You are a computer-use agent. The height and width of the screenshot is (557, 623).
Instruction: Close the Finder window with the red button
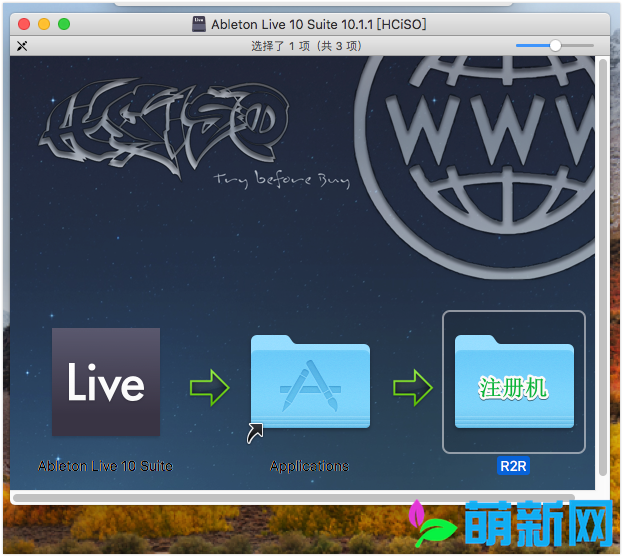[24, 24]
